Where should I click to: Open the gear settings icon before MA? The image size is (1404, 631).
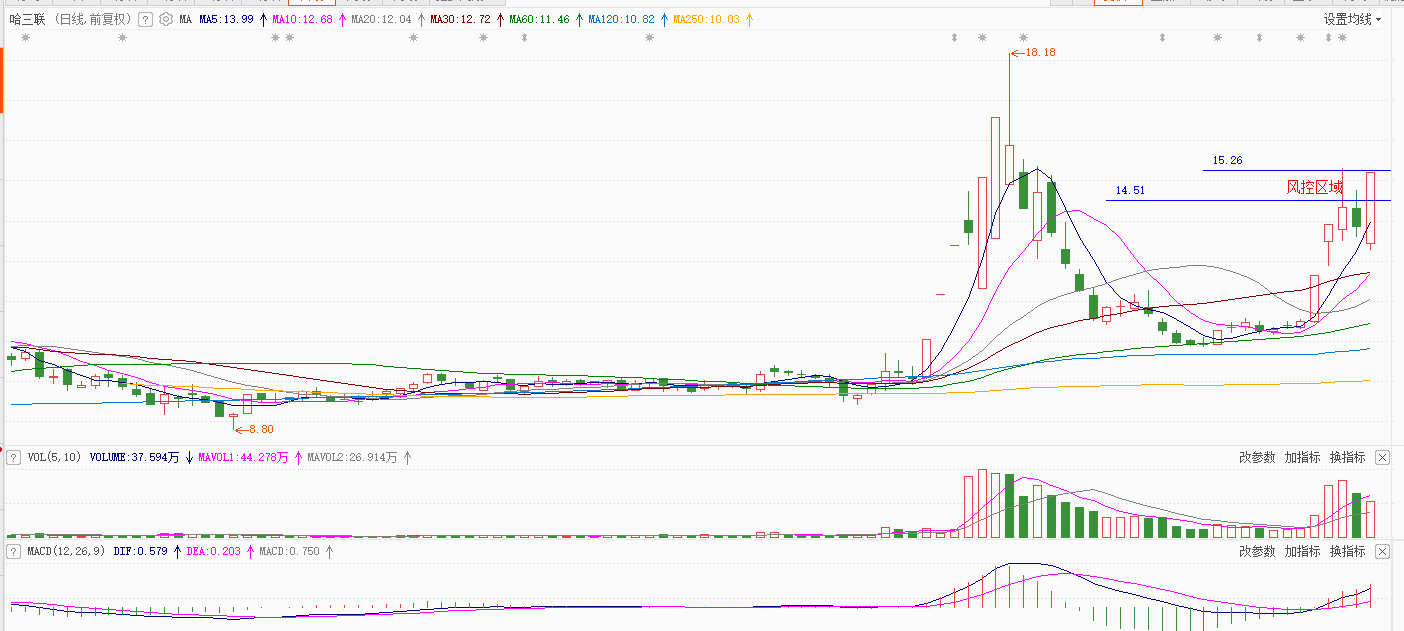point(166,19)
